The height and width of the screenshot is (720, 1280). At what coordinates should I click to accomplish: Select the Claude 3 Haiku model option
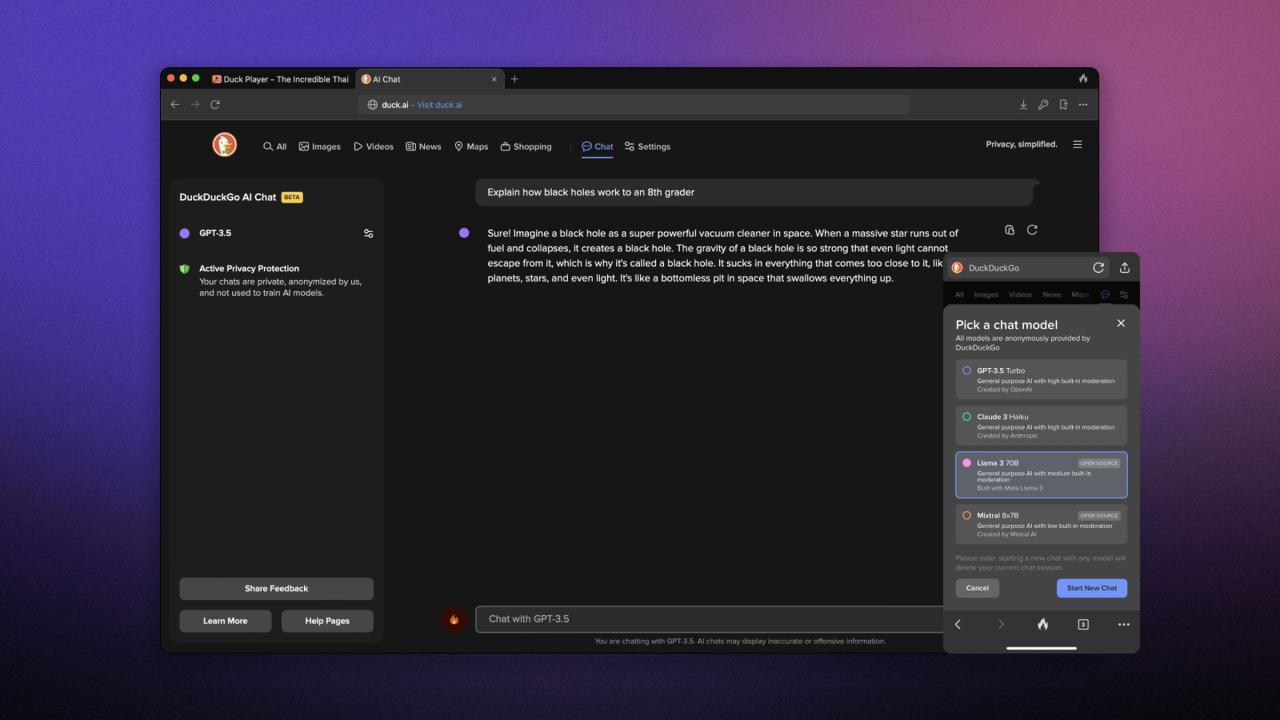[1040, 425]
